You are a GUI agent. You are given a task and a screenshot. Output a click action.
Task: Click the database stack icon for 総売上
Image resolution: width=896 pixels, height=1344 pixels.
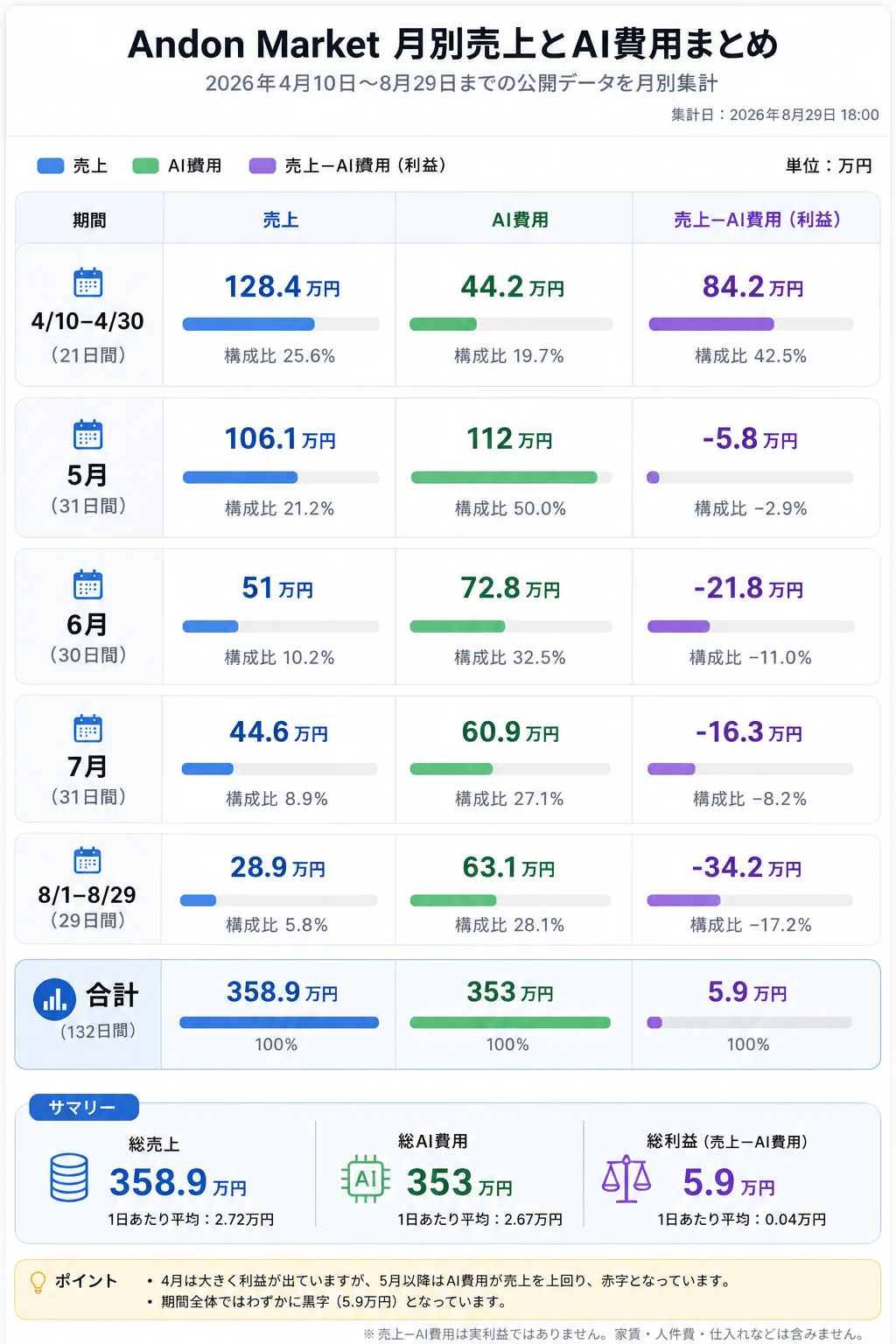tap(69, 1178)
